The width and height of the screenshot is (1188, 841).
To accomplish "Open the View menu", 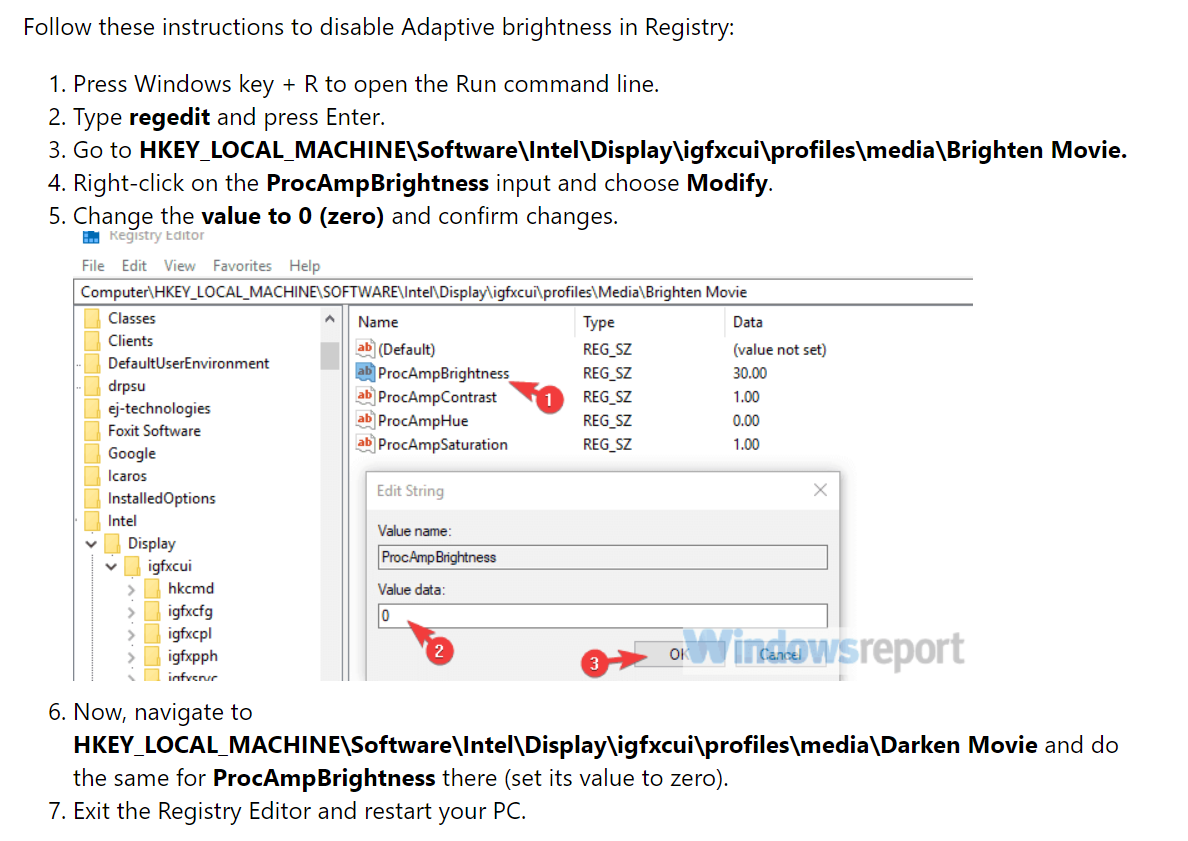I will [180, 266].
